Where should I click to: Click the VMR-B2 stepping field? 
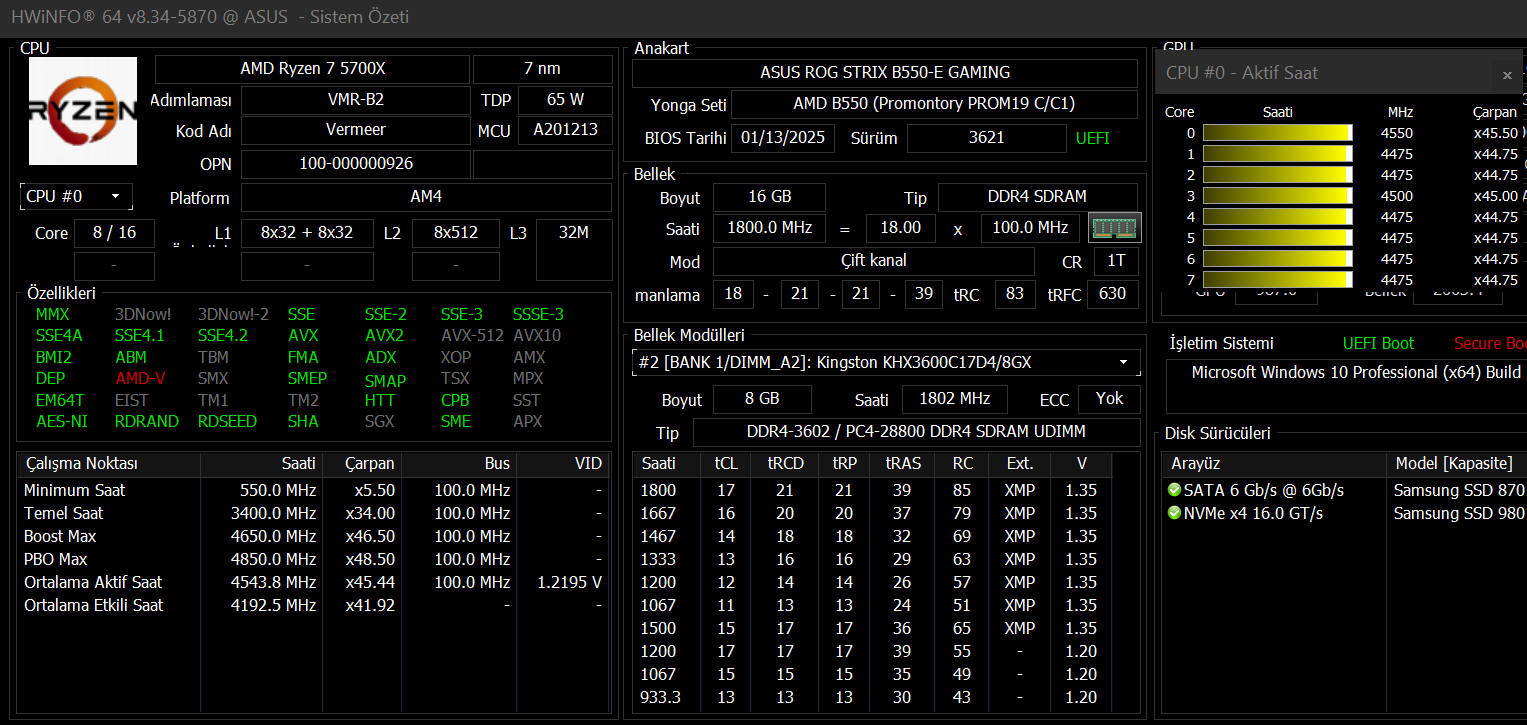(x=355, y=100)
